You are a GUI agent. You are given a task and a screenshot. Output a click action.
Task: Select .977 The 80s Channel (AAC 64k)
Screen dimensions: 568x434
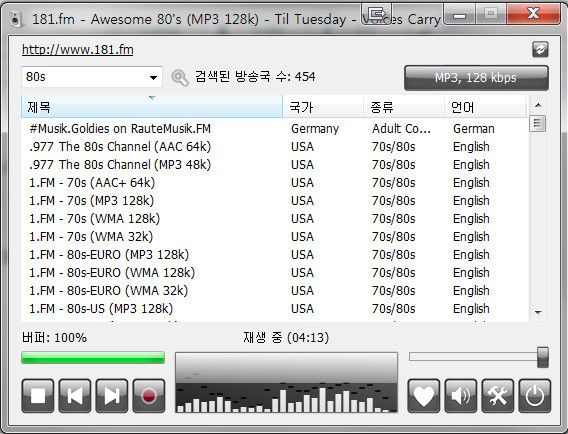275,147
